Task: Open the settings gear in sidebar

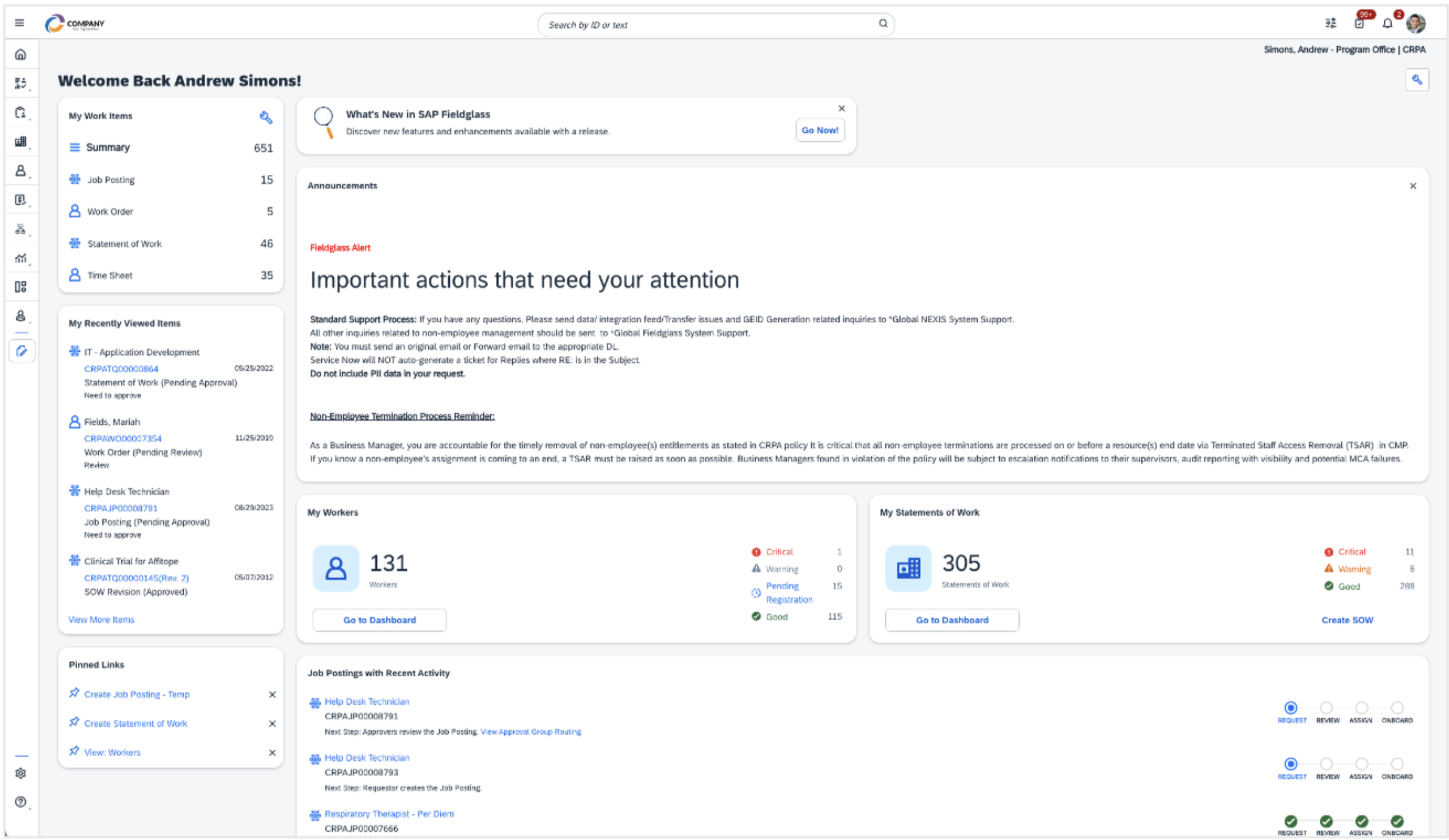Action: [20, 772]
